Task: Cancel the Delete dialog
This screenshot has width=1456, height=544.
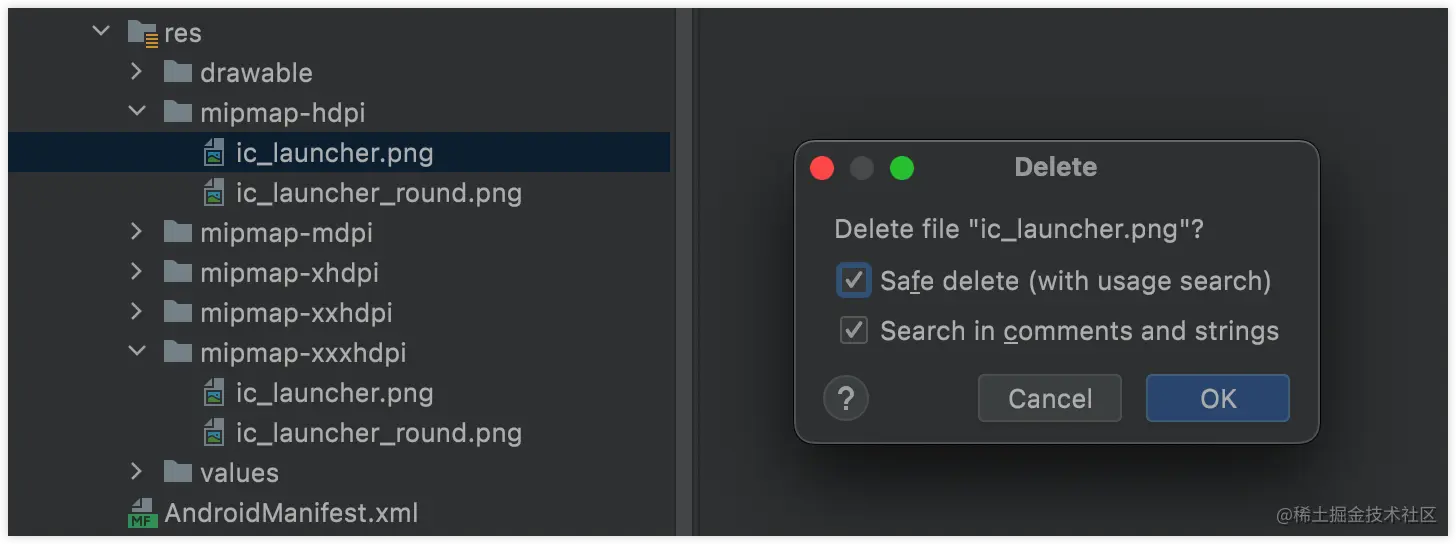Action: [x=1050, y=398]
